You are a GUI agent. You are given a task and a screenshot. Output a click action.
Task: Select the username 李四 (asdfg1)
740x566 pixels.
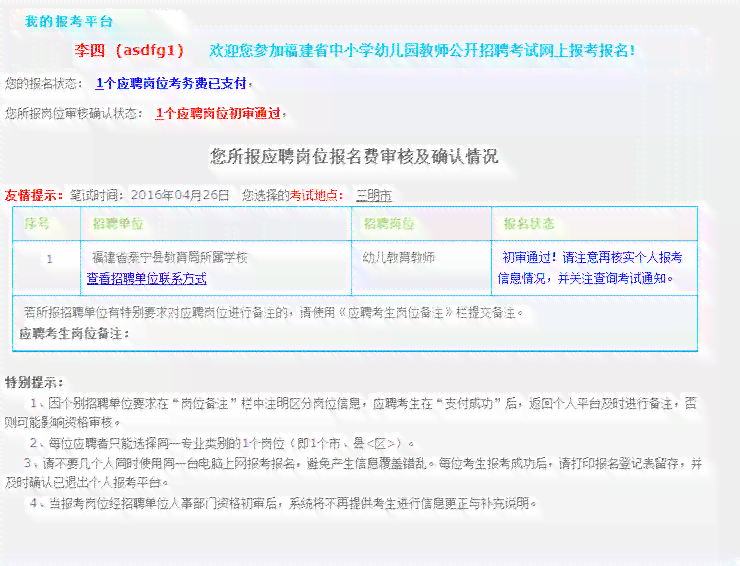click(x=130, y=50)
